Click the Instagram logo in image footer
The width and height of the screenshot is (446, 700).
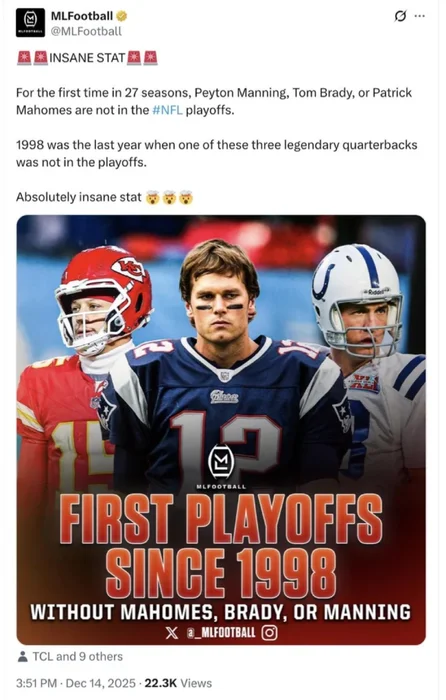click(269, 633)
